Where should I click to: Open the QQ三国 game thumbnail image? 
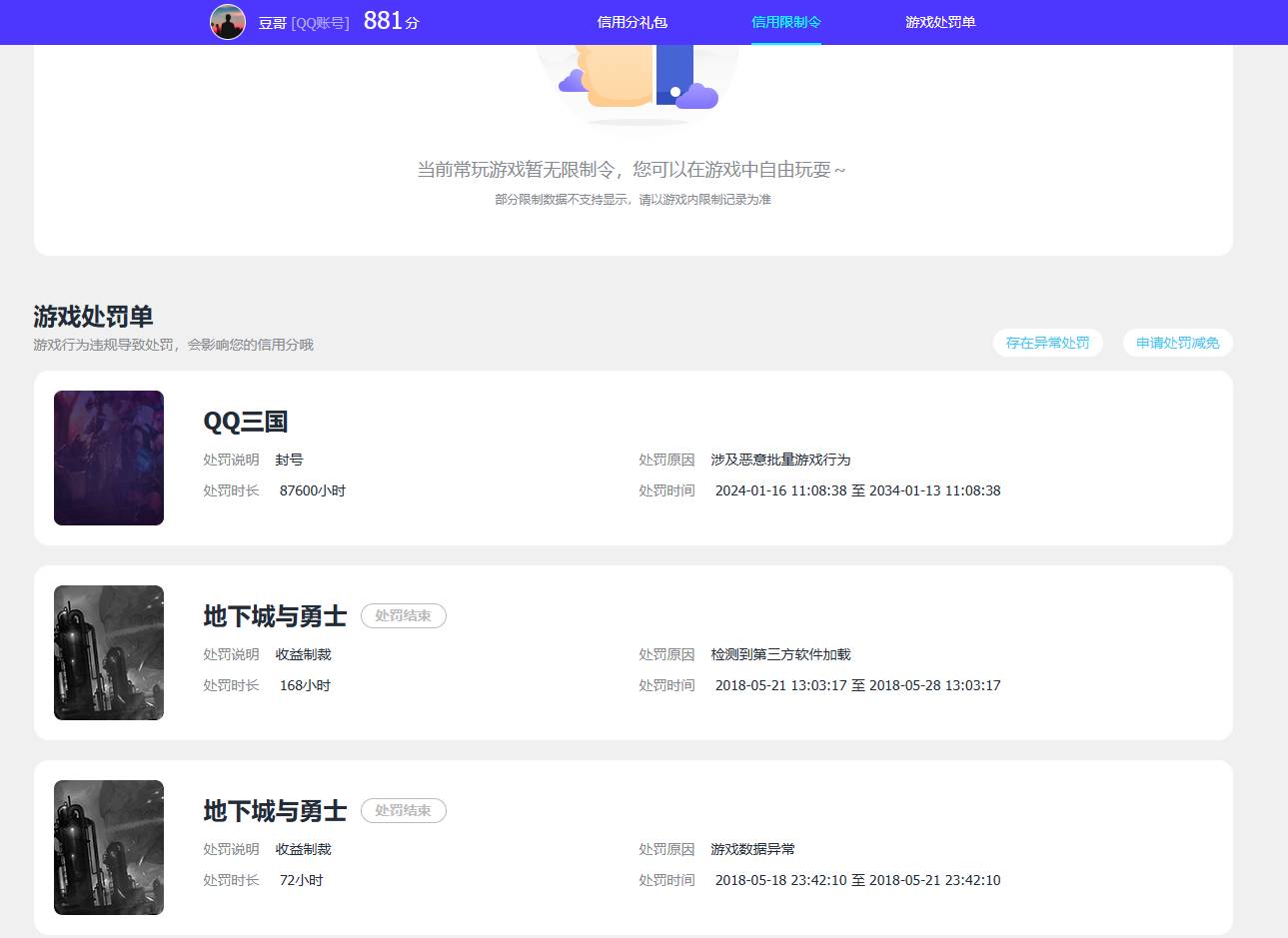pos(108,458)
